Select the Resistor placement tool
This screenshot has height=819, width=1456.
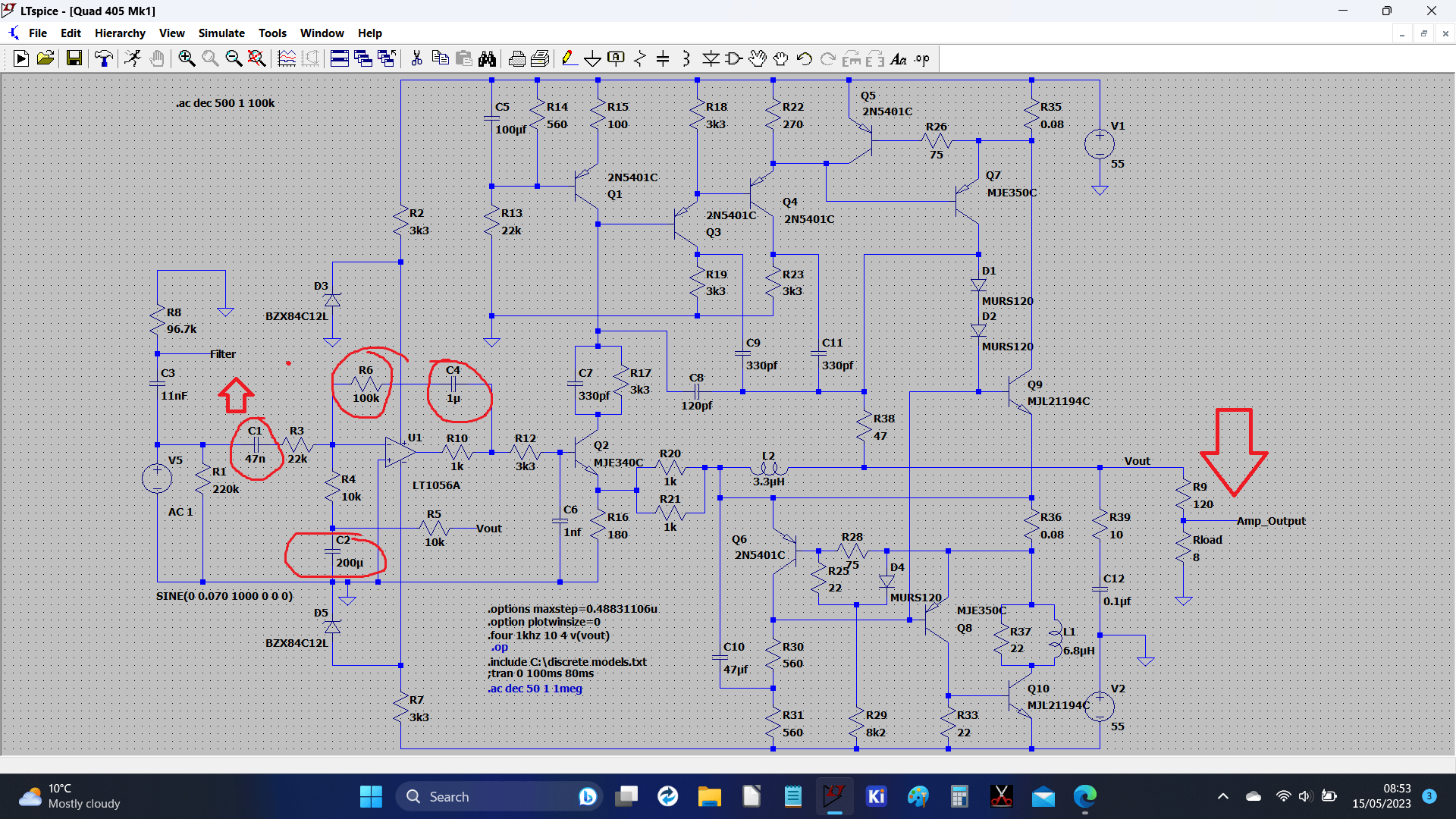[x=640, y=58]
